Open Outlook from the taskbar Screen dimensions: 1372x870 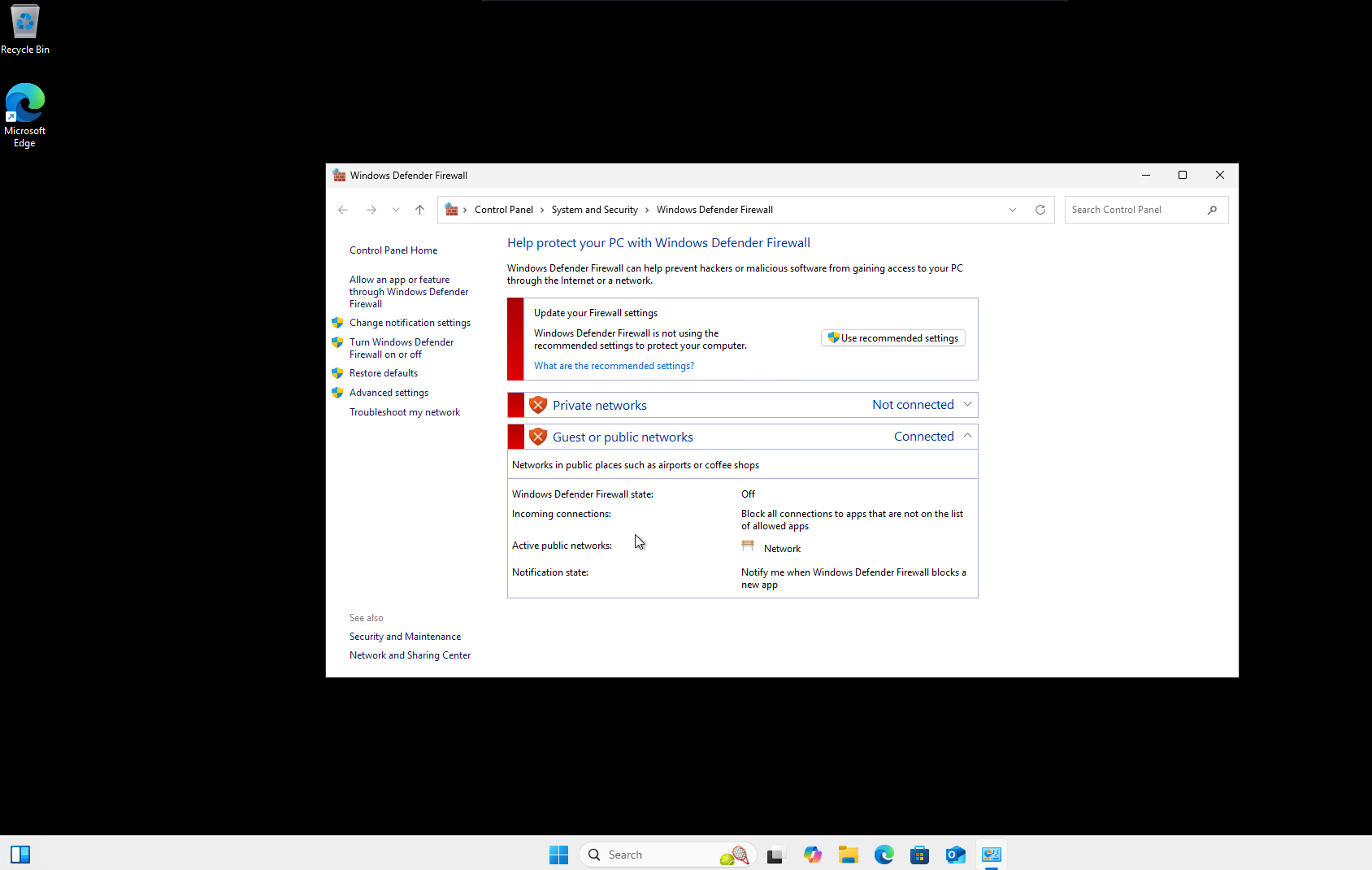(x=955, y=855)
